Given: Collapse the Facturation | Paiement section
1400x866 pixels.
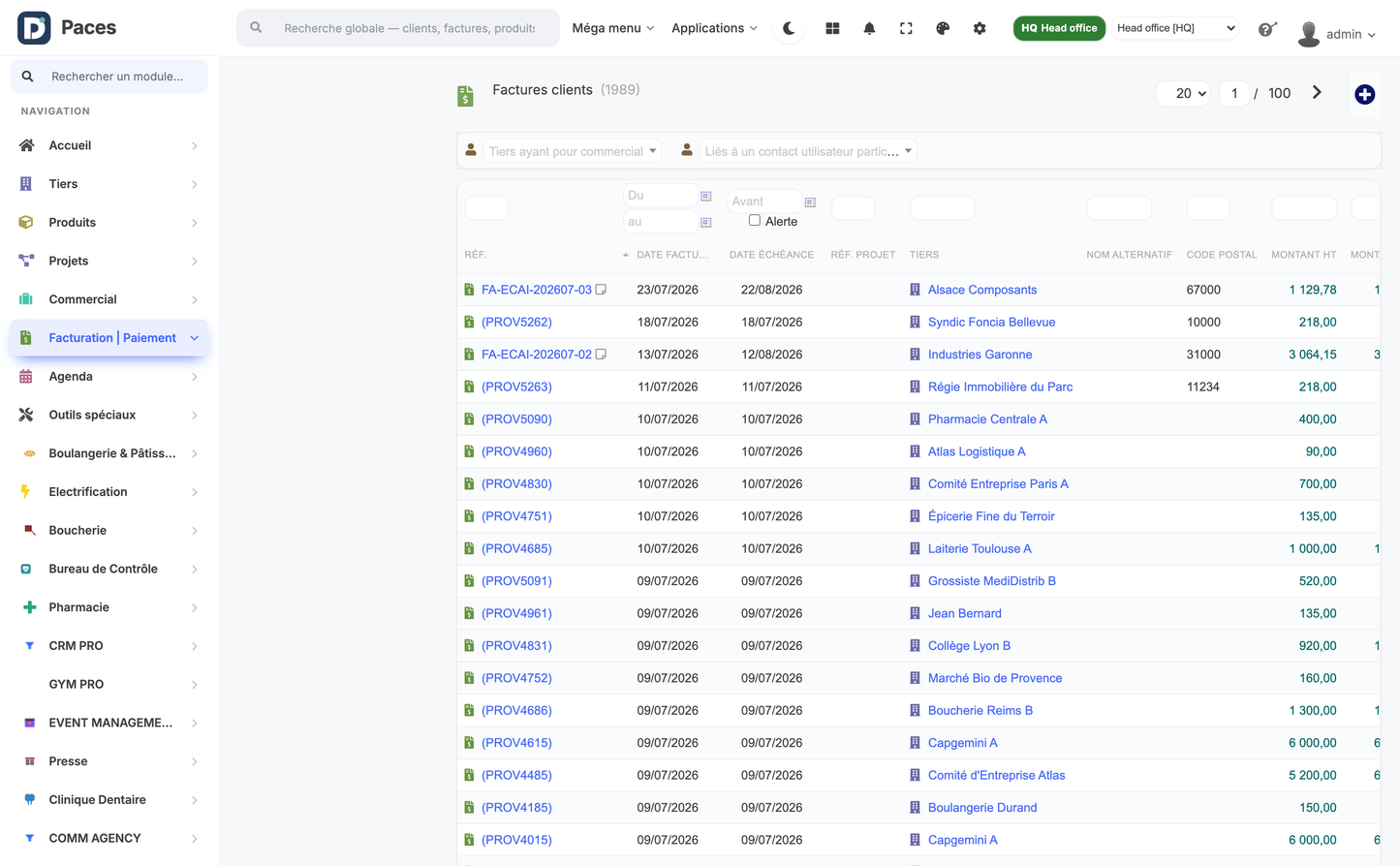Looking at the screenshot, I should click(109, 338).
